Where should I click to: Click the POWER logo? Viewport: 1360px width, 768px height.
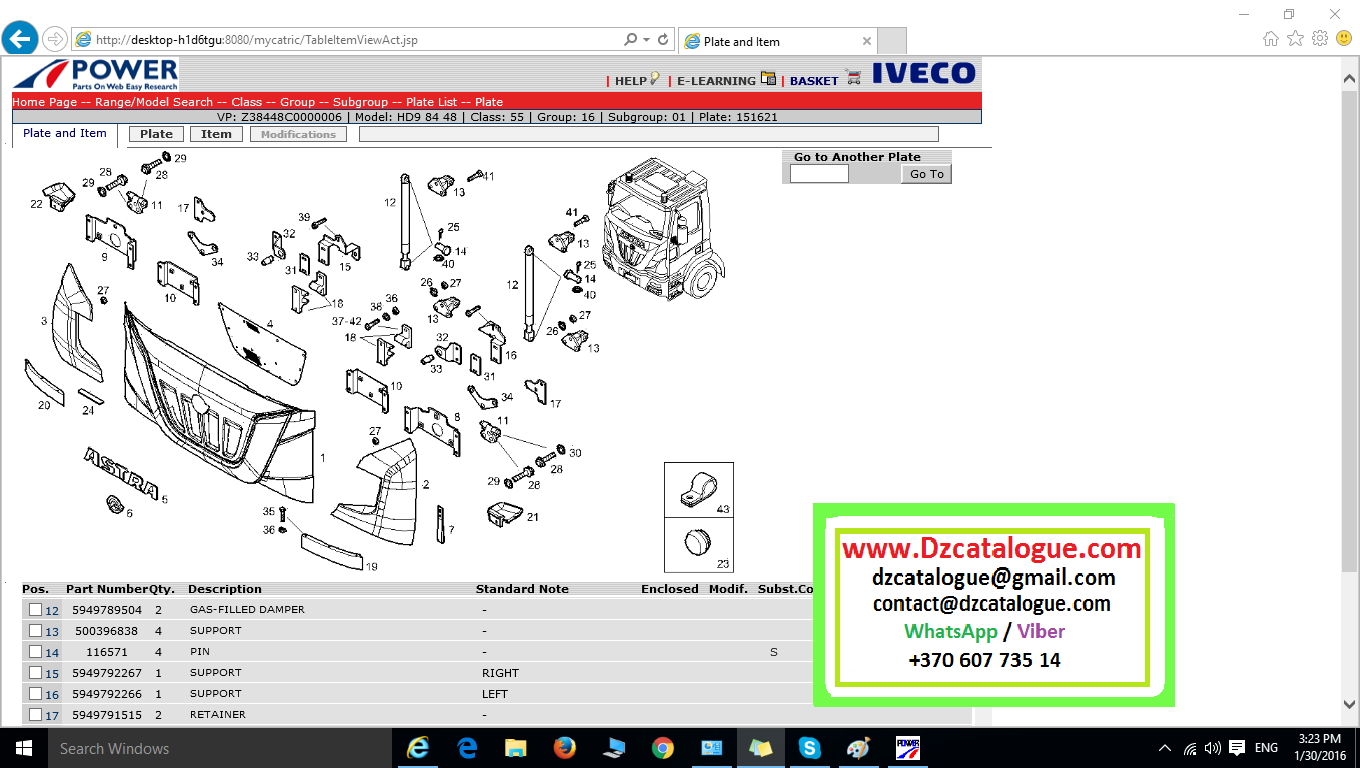coord(95,75)
